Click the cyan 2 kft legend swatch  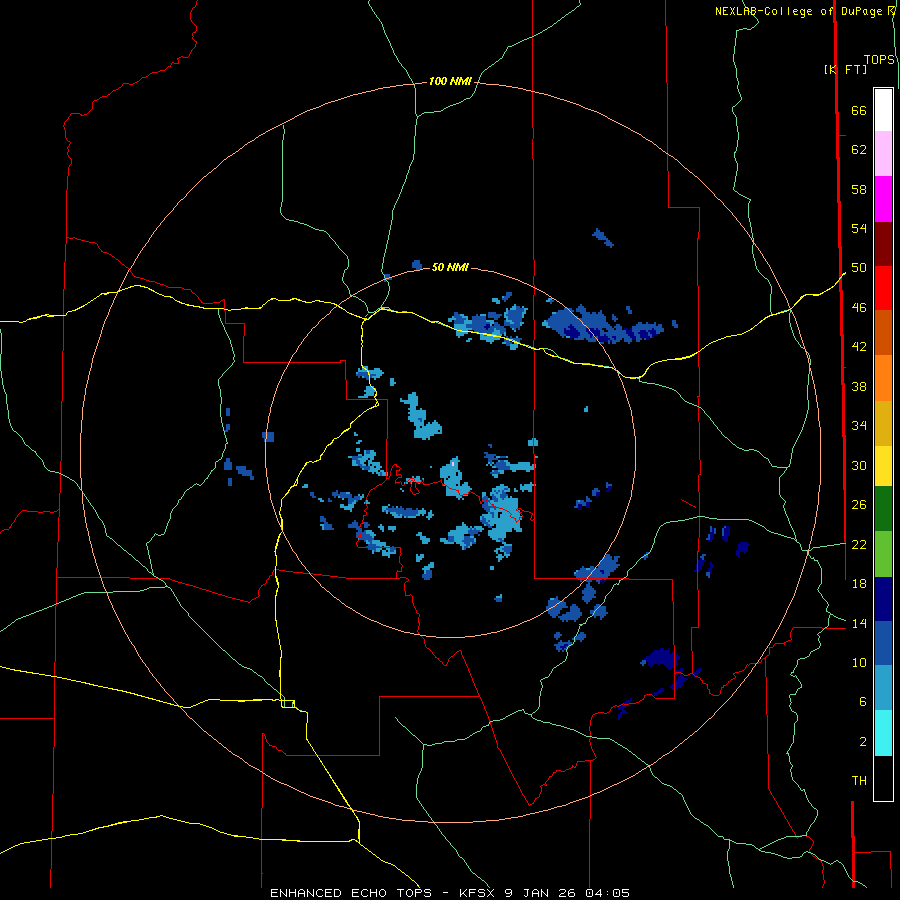click(x=883, y=733)
